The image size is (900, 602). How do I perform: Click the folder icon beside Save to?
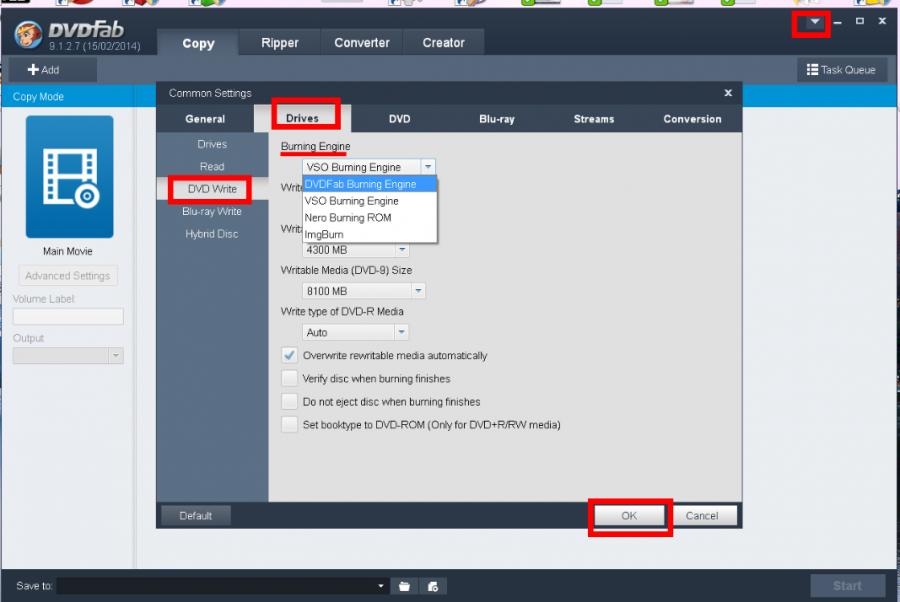[x=405, y=586]
